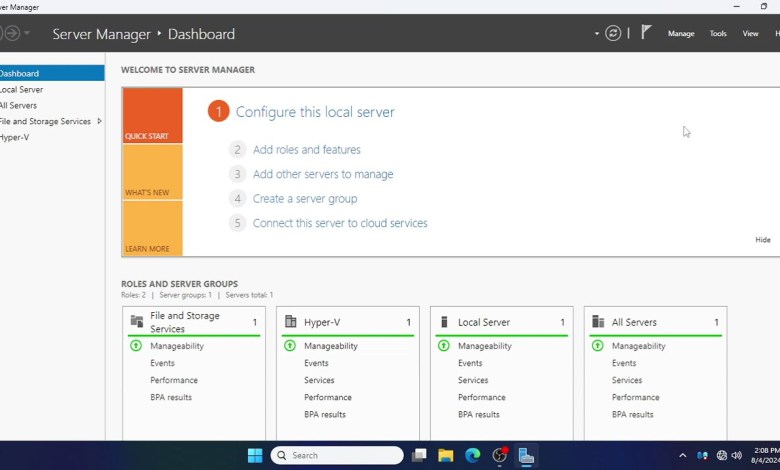This screenshot has width=780, height=470.
Task: Open the navigation history dropdown arrow
Action: pyautogui.click(x=27, y=33)
